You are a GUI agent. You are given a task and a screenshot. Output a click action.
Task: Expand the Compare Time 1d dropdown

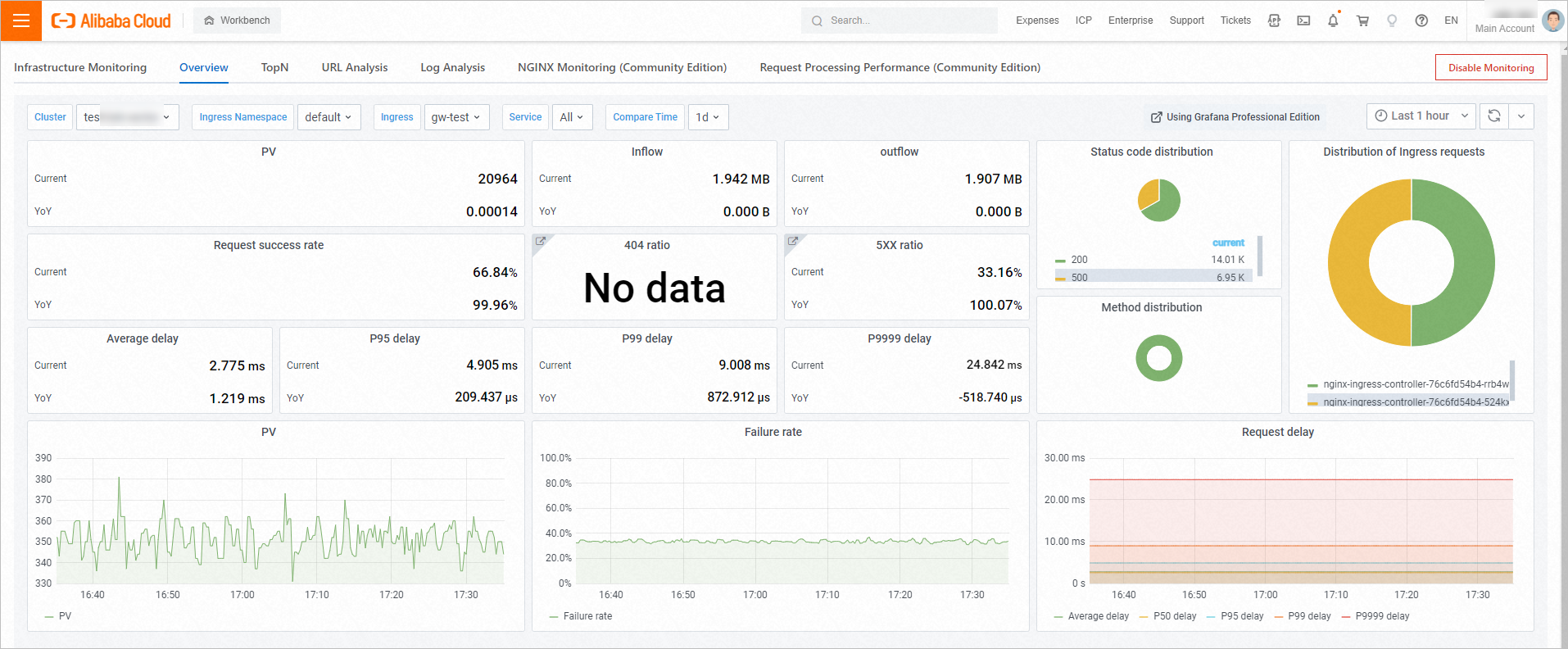(x=707, y=117)
